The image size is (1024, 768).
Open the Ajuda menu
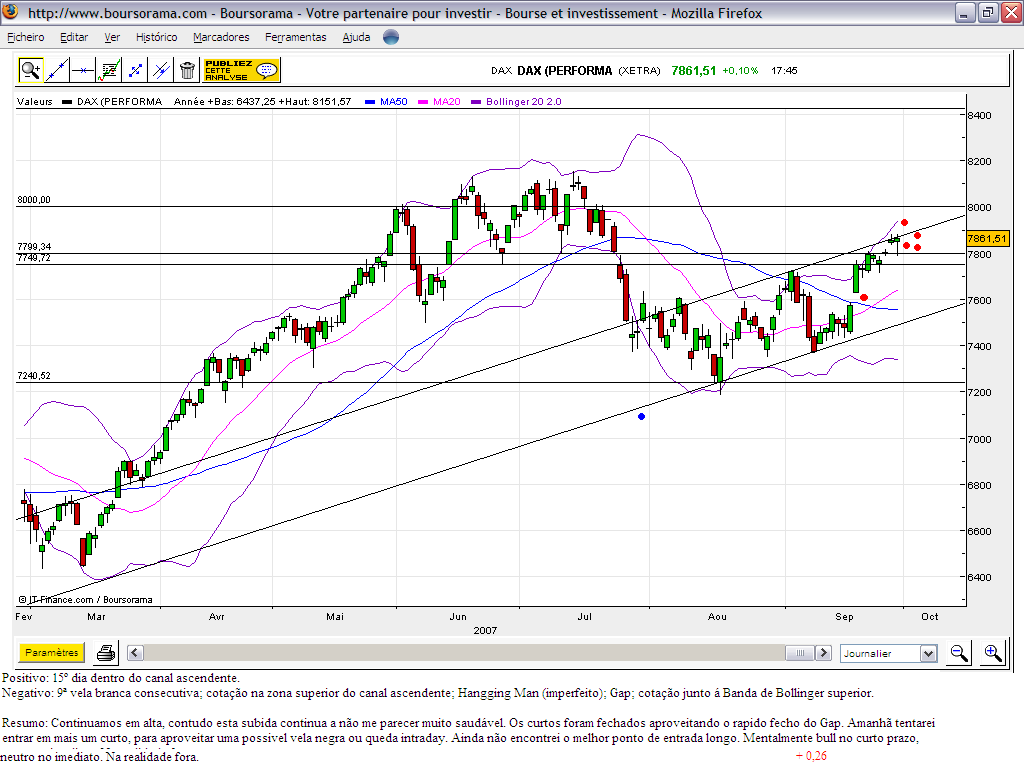(357, 37)
